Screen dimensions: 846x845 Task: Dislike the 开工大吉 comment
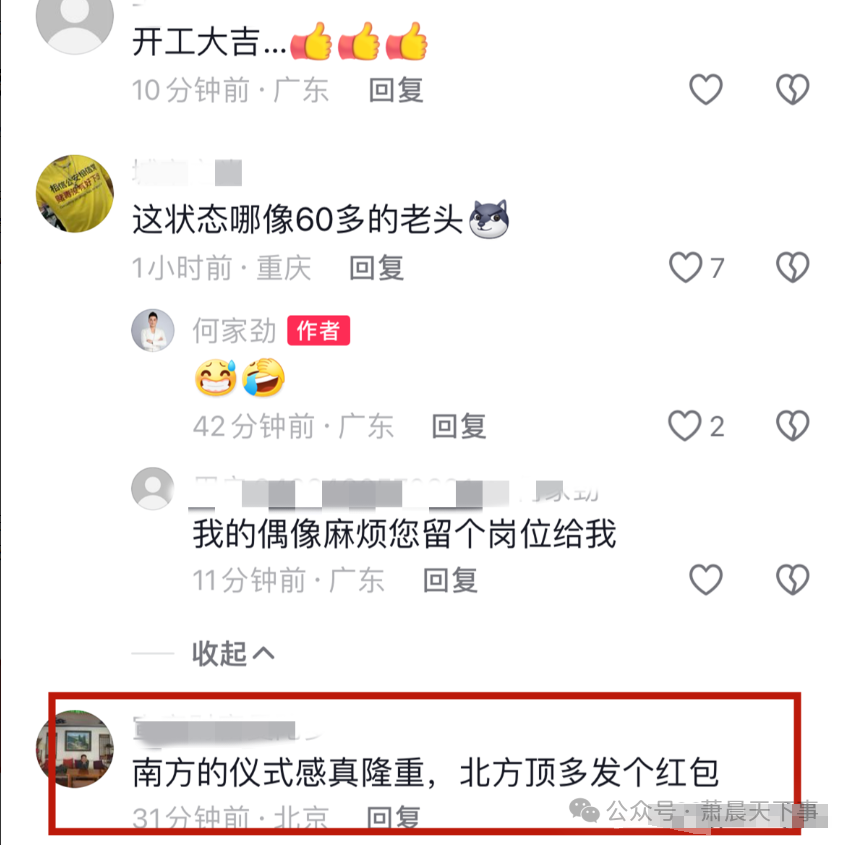[793, 89]
